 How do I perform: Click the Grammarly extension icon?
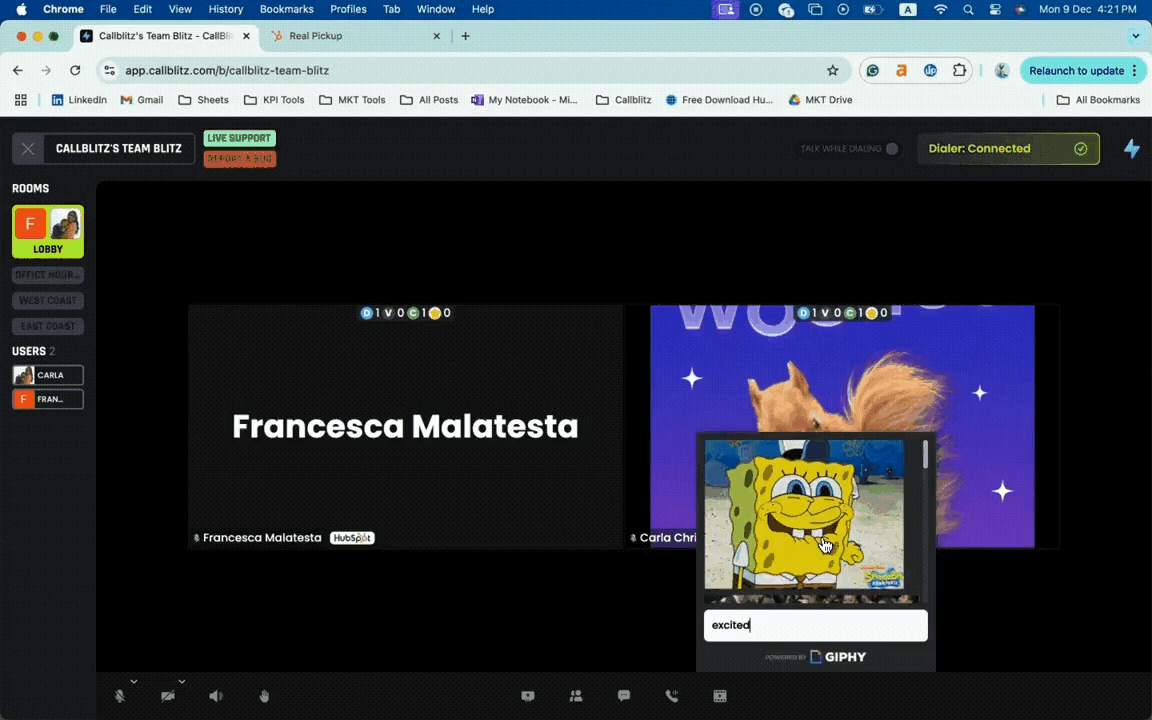873,71
